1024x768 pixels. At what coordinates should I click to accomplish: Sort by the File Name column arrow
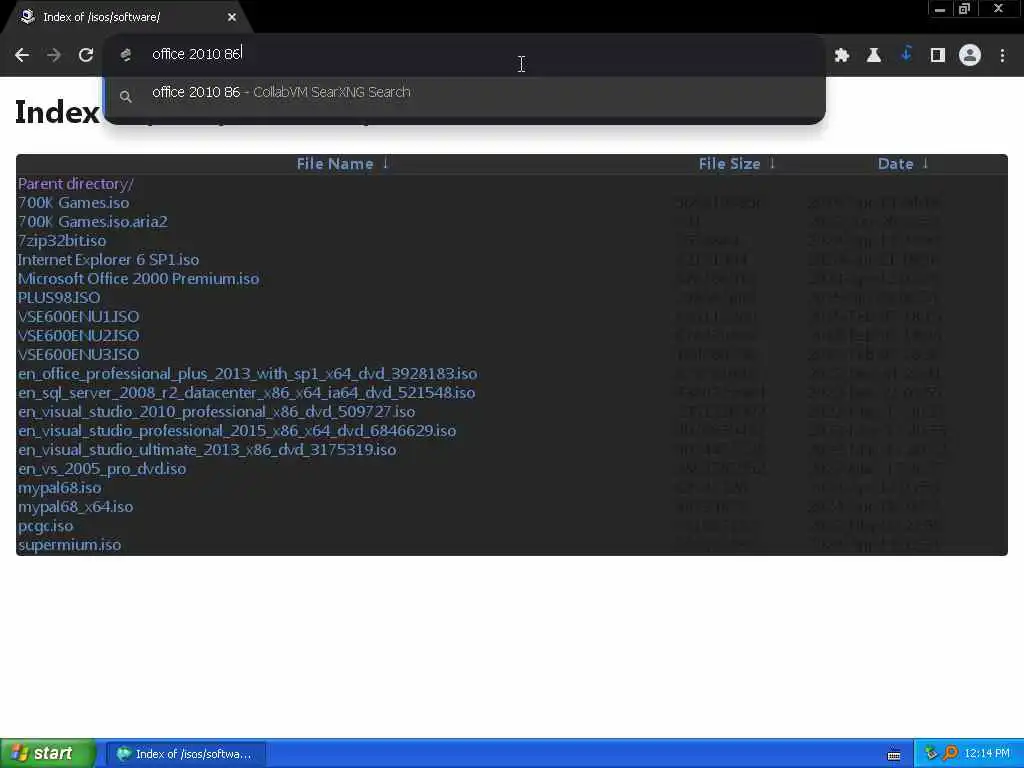tap(385, 163)
